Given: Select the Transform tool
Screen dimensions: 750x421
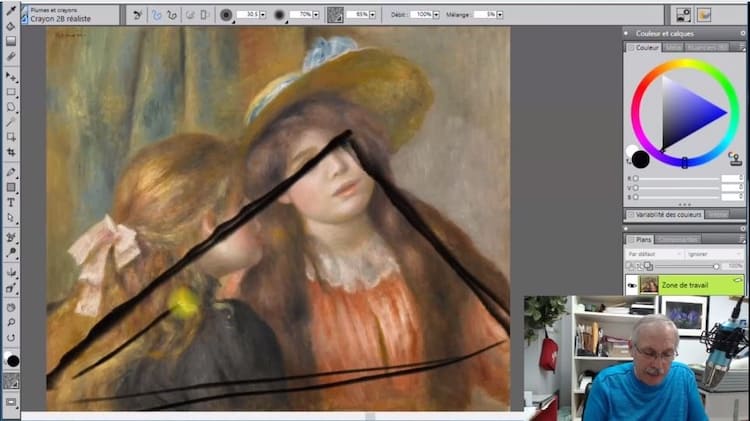Looking at the screenshot, I should (x=11, y=137).
